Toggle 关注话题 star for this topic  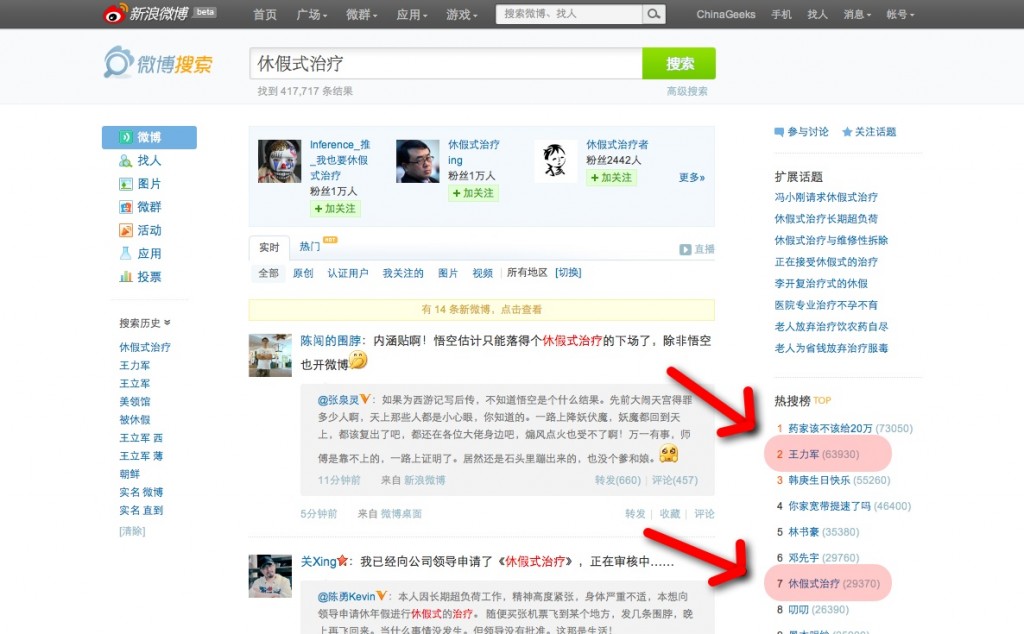(869, 132)
